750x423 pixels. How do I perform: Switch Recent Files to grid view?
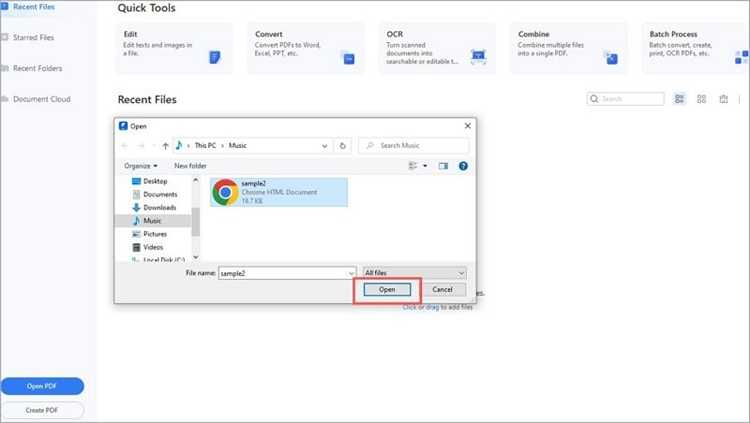(701, 99)
